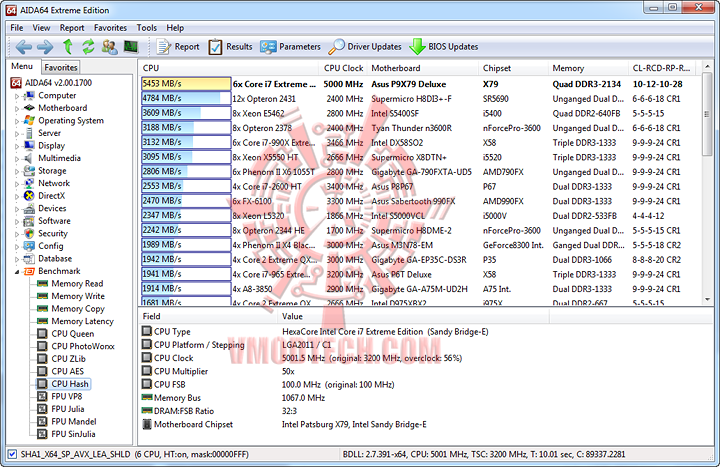The image size is (720, 467).
Task: Select the 5453 MB/s result bar
Action: coord(186,84)
